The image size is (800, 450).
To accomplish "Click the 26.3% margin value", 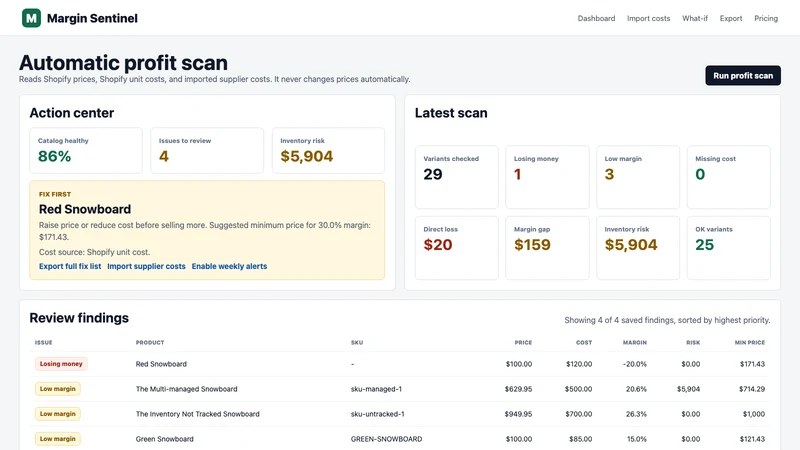I will 636,414.
